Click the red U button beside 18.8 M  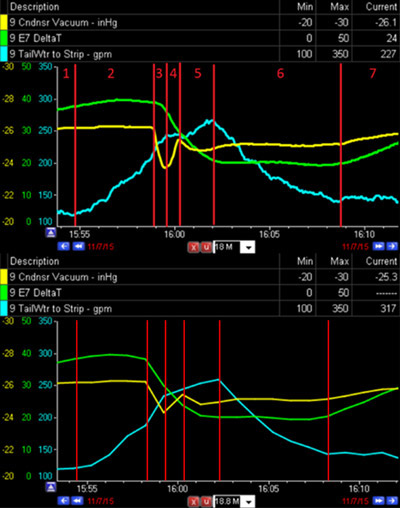(206, 501)
